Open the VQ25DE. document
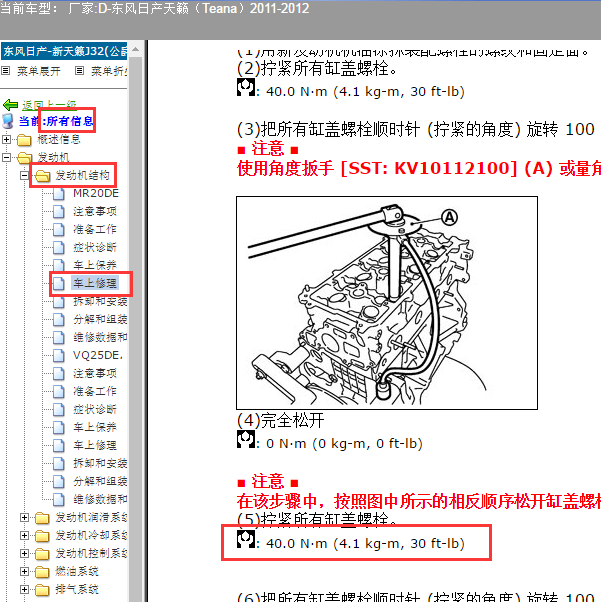This screenshot has height=602, width=601. [x=98, y=356]
